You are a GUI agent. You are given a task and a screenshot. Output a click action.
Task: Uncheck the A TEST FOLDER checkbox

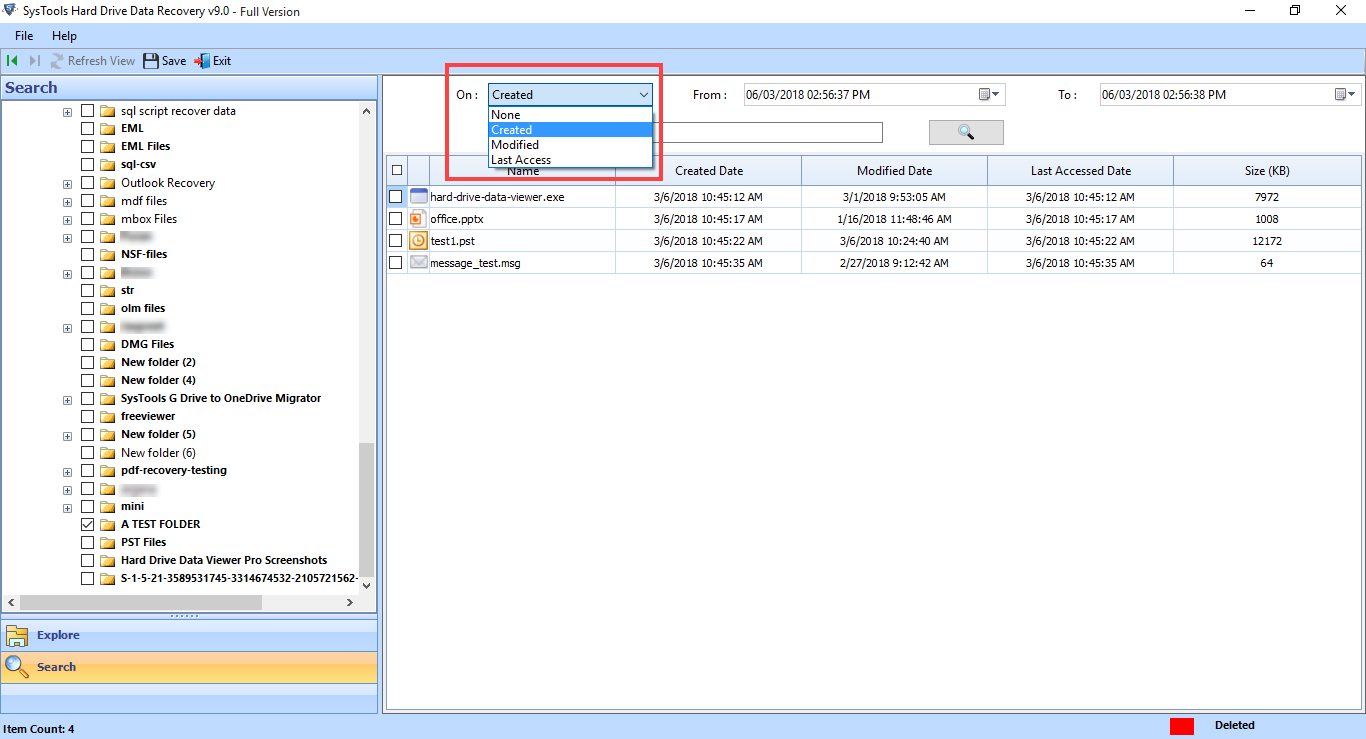[87, 524]
